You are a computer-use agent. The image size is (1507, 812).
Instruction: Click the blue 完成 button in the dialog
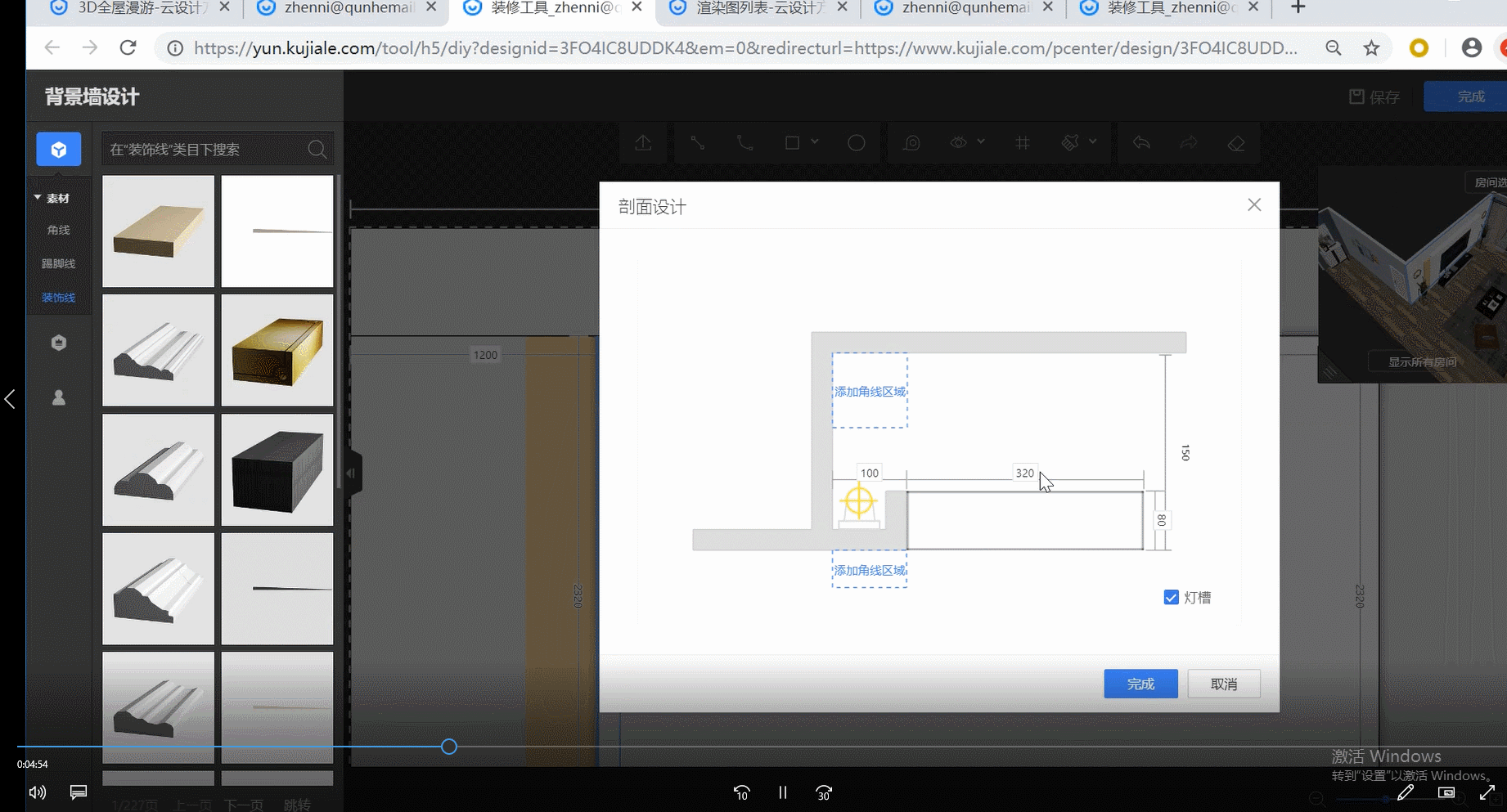(1140, 684)
